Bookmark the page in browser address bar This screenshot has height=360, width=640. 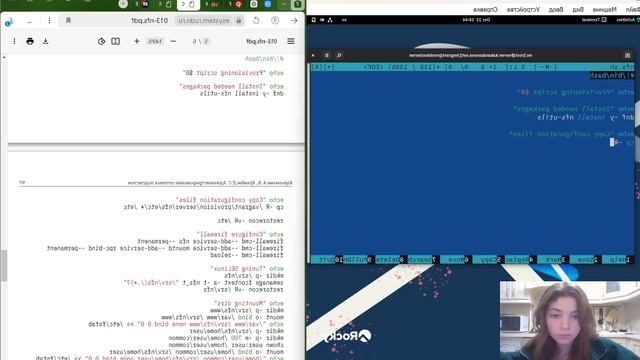pyautogui.click(x=68, y=20)
